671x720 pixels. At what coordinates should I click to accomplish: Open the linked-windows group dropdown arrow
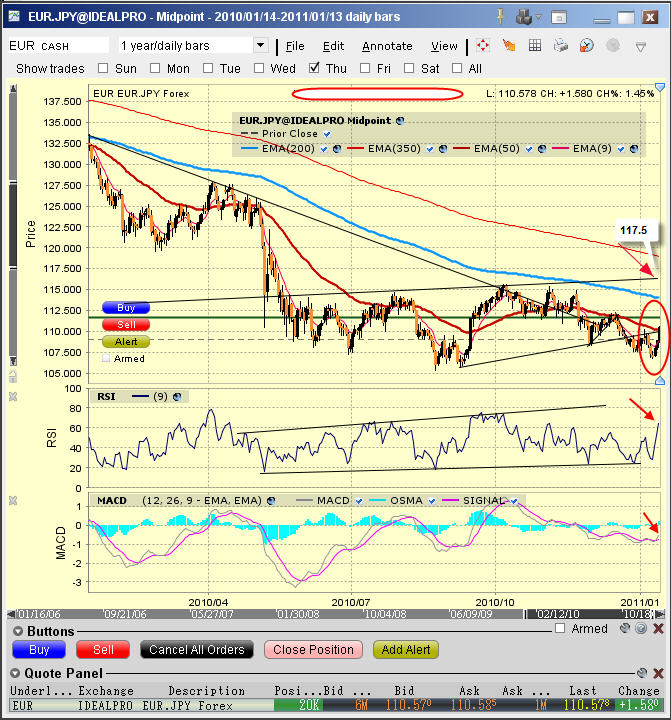click(538, 17)
